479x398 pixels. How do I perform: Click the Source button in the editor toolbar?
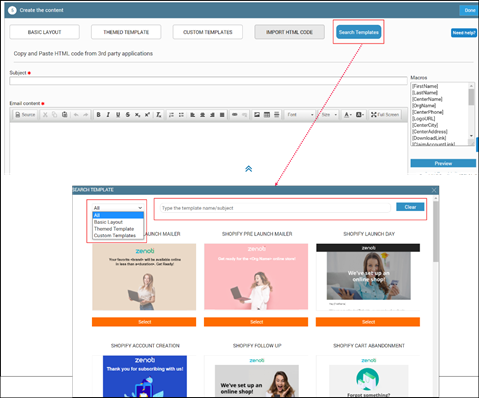(x=25, y=115)
